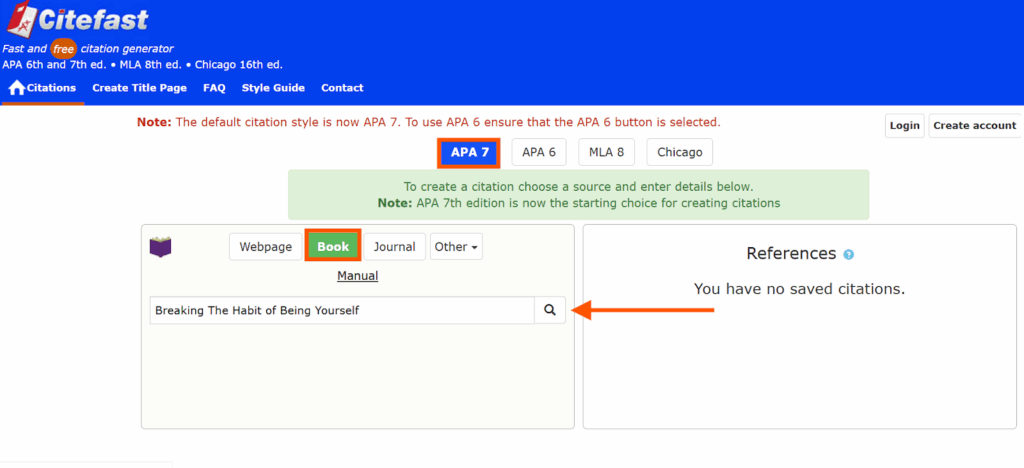This screenshot has width=1024, height=468.
Task: Click the References help question icon
Action: 848,255
